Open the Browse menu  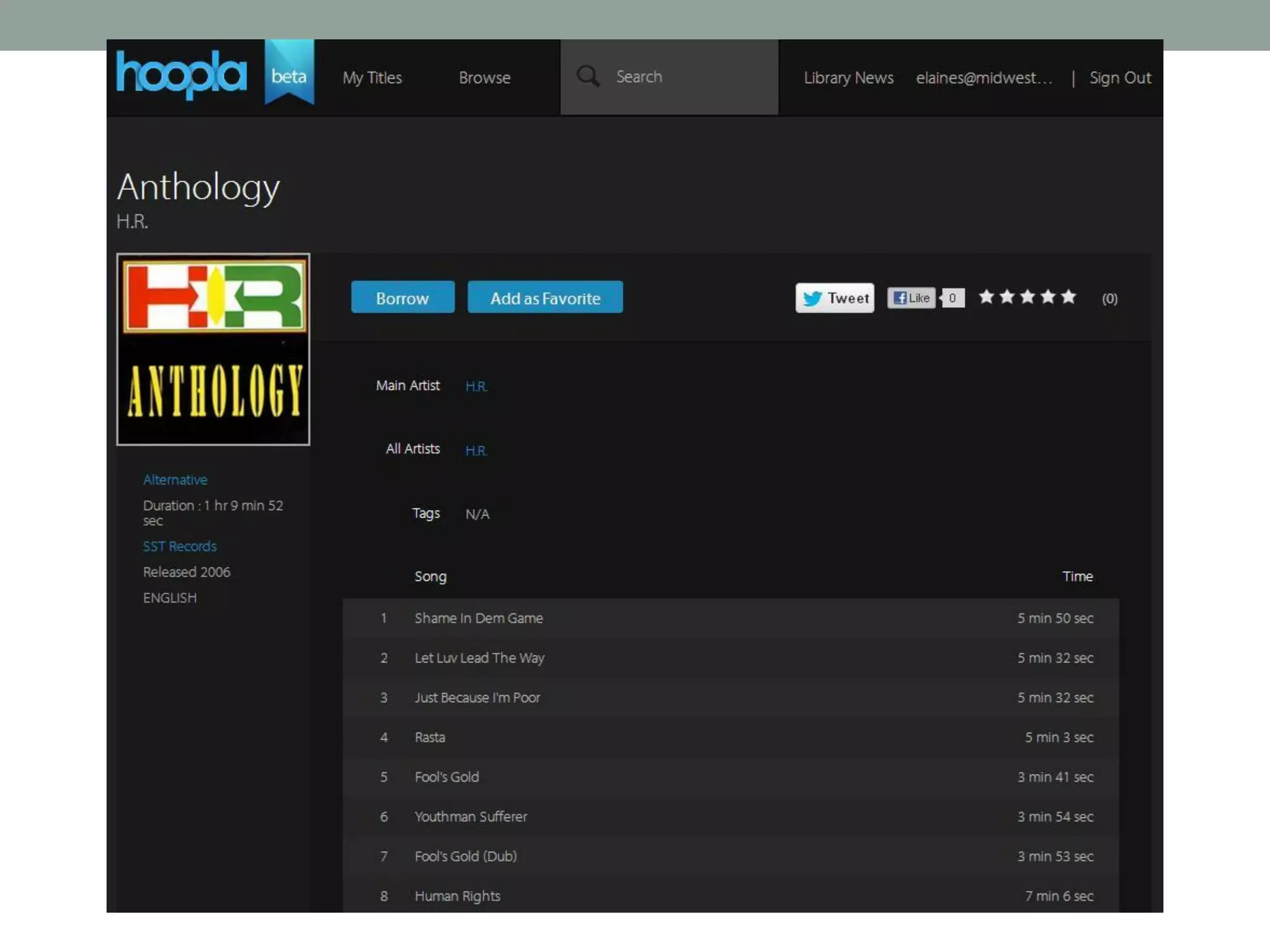(484, 78)
